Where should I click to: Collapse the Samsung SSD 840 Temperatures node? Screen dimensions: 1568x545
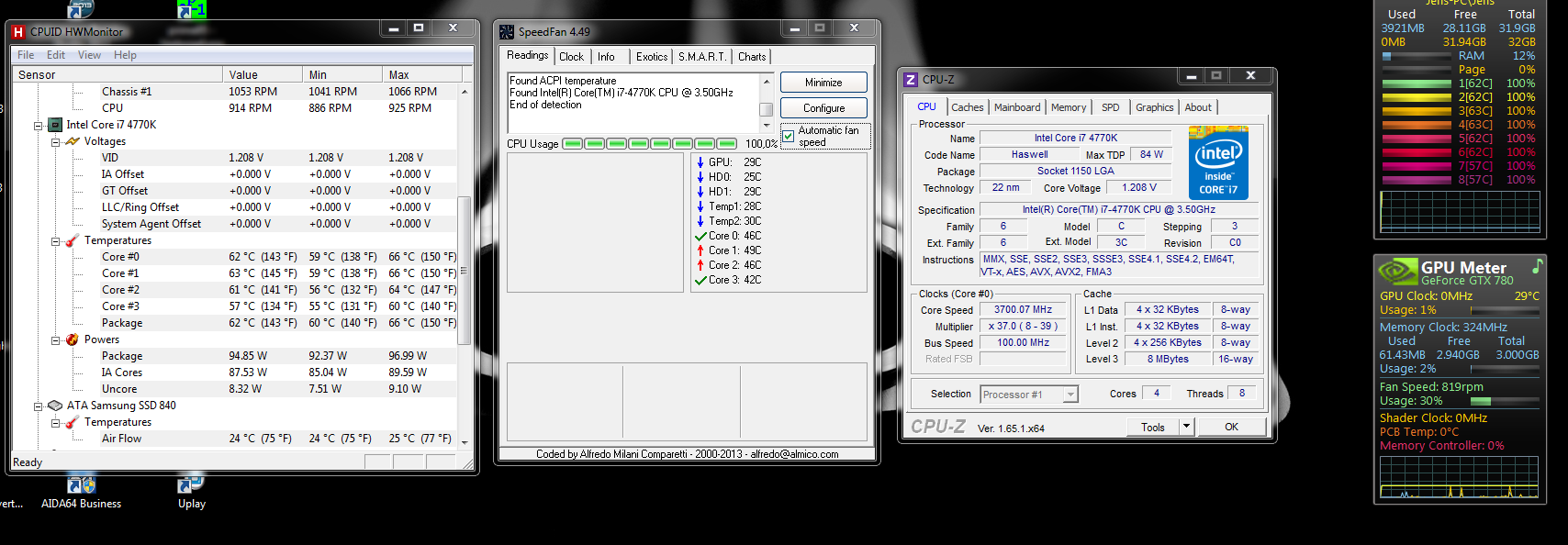point(56,422)
